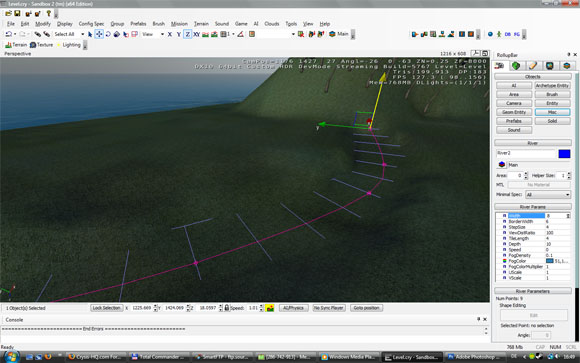Toggle the Z axis constraint
Viewport: 580px width, 363px height.
click(x=188, y=34)
